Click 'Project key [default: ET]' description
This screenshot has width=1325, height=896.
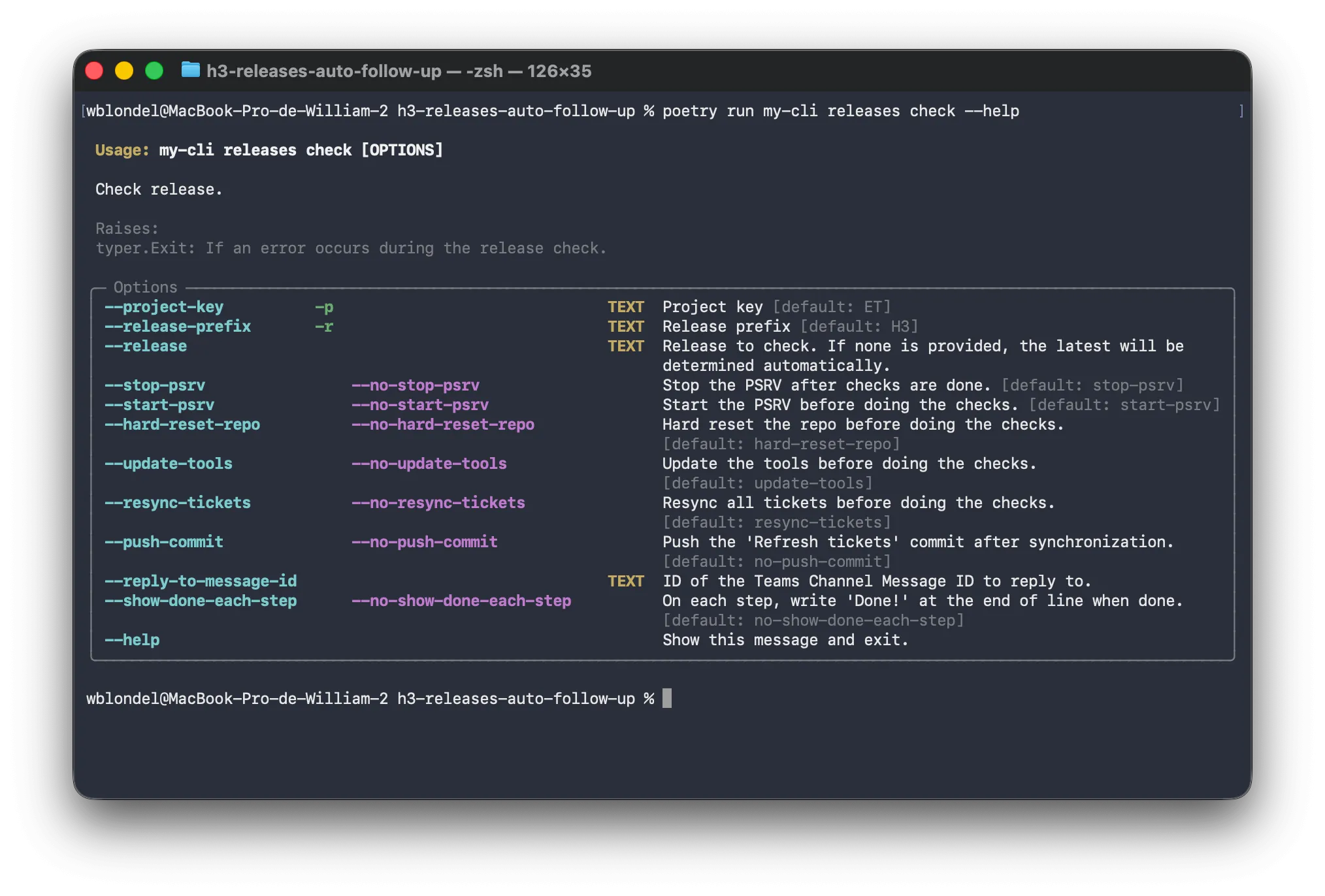click(777, 307)
